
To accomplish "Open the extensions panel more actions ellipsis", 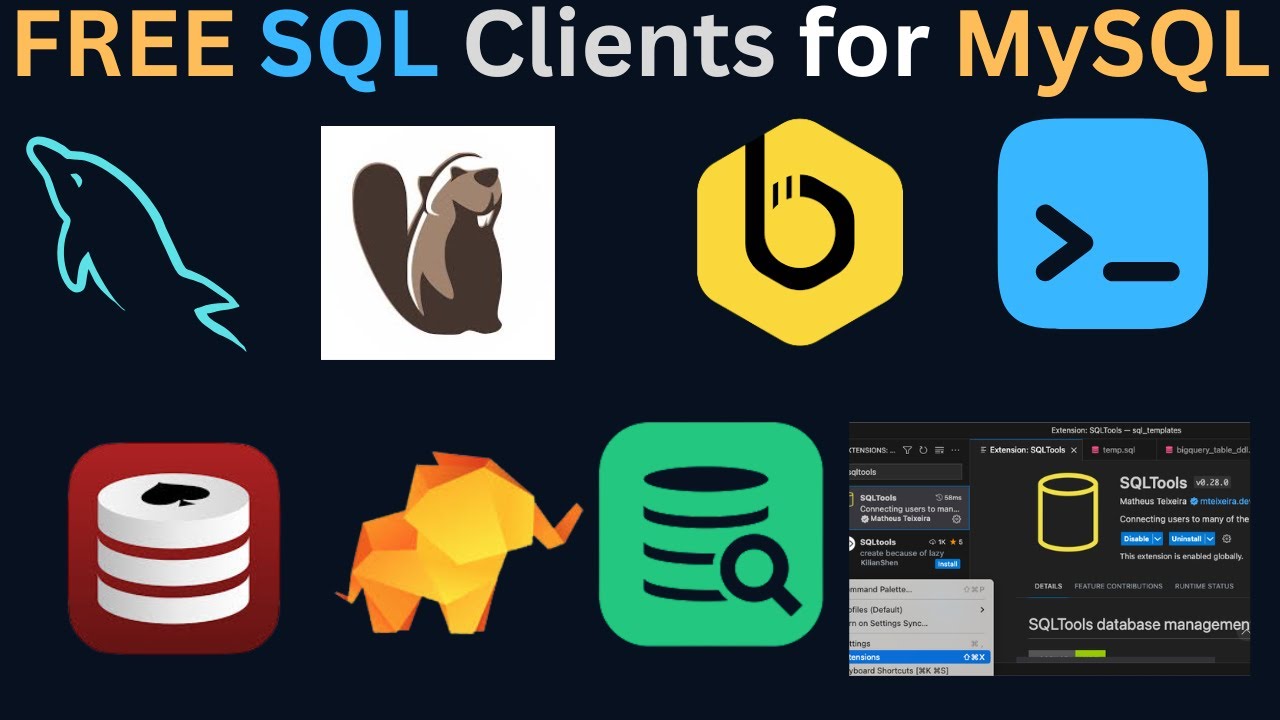I will pos(955,450).
